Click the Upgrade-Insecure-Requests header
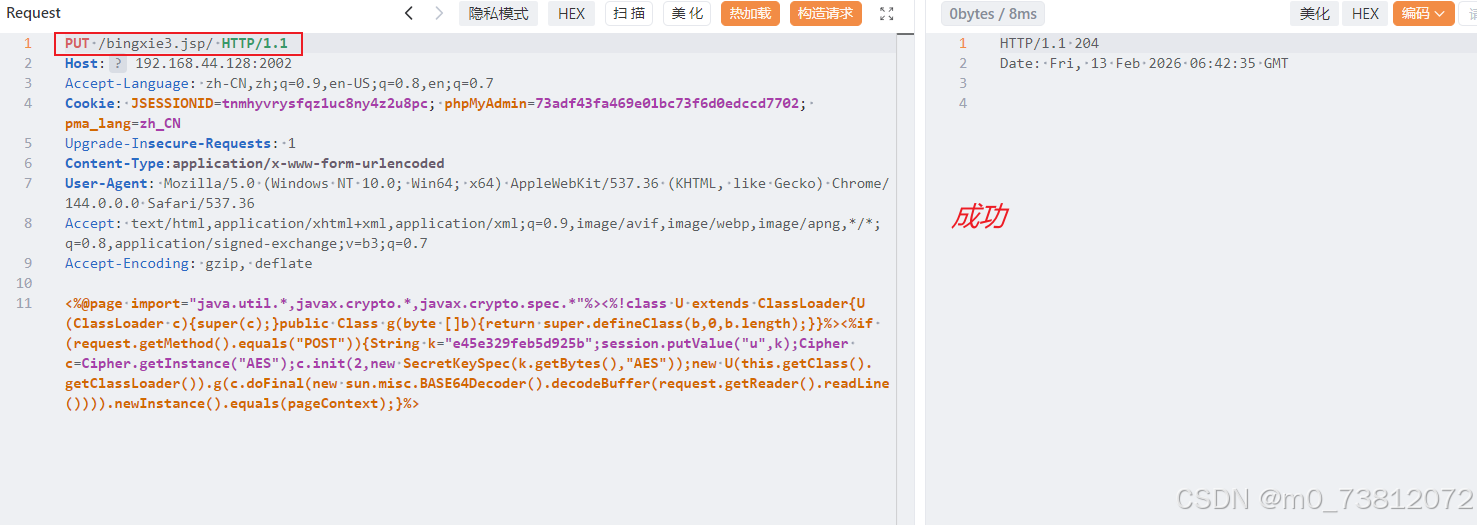Image resolution: width=1477 pixels, height=525 pixels. (x=180, y=143)
